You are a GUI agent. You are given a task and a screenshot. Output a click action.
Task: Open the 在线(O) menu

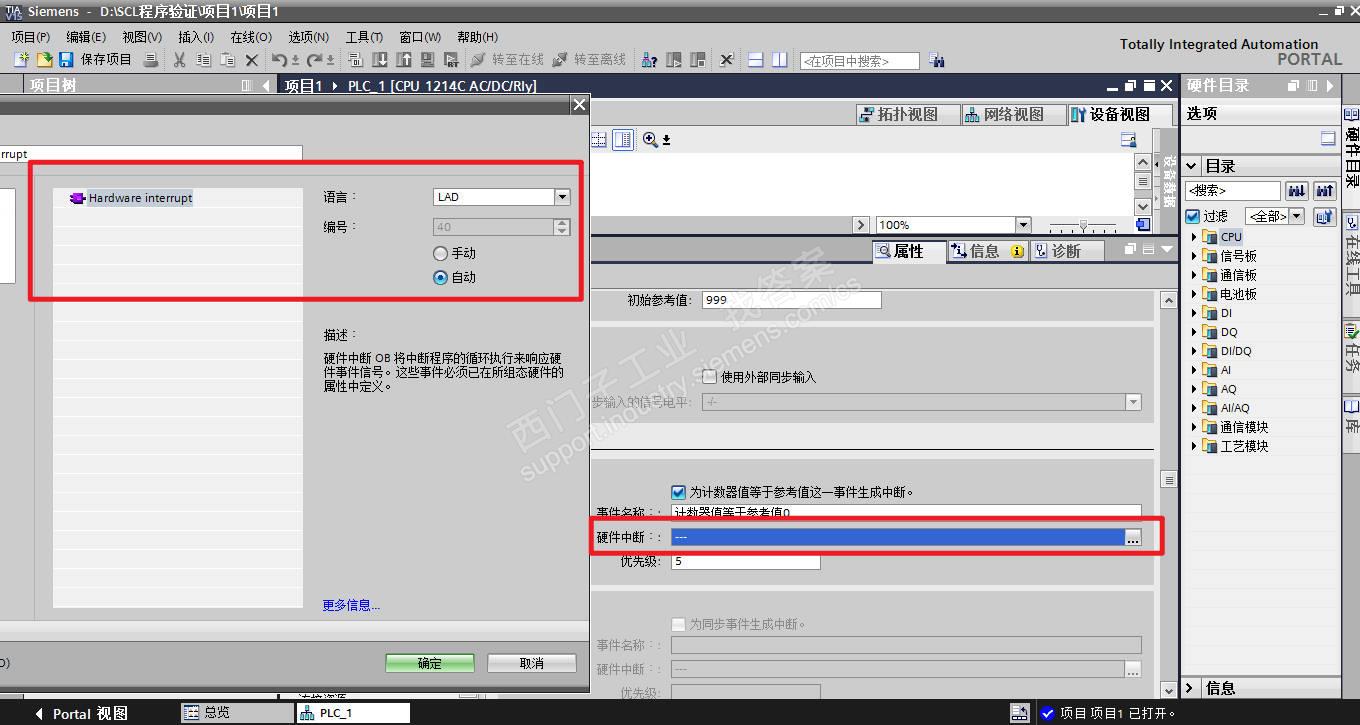tap(251, 37)
